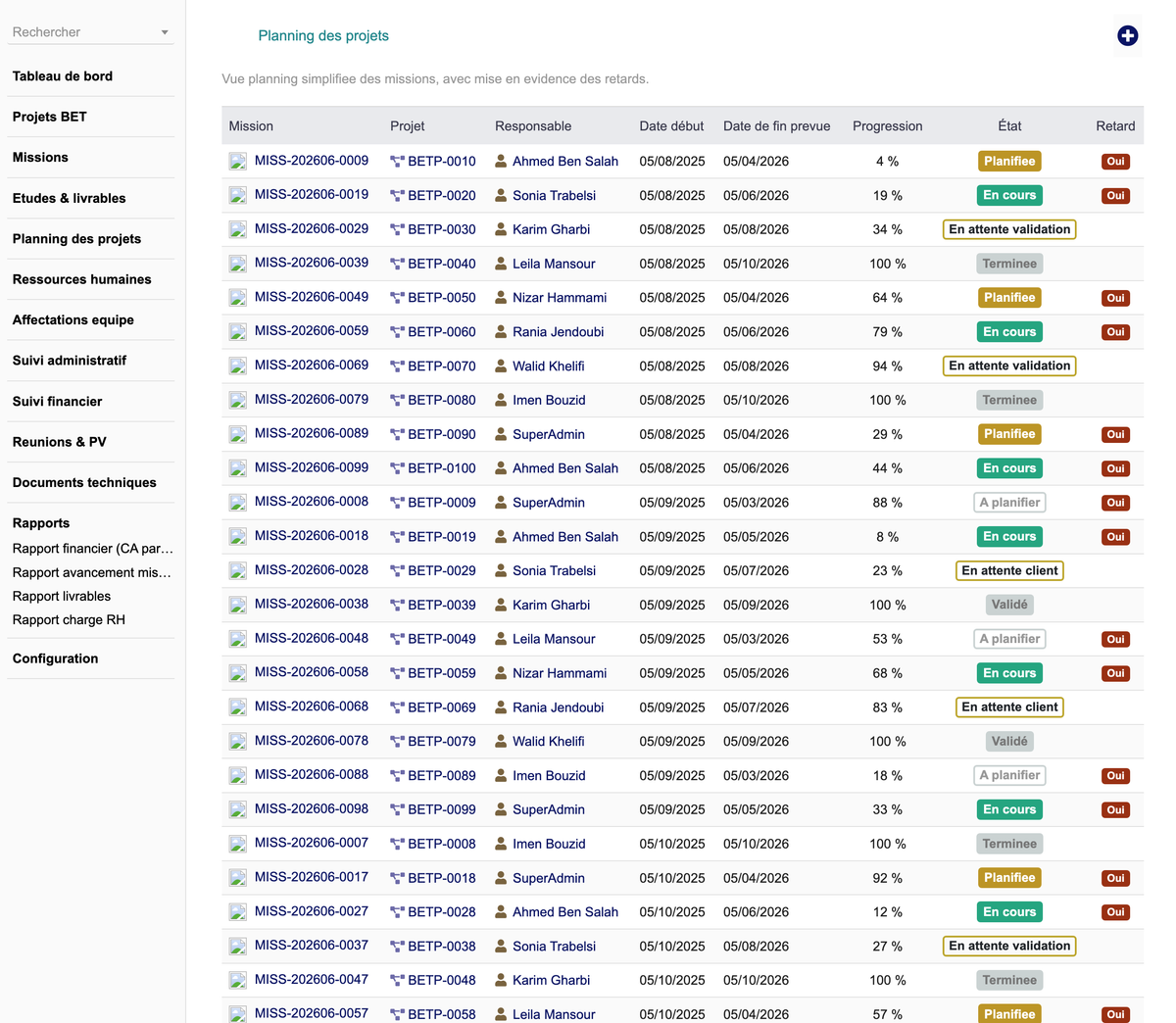Click Planifiee badge on MISS-202606-0009 row
The width and height of the screenshot is (1176, 1023).
[x=1009, y=162]
